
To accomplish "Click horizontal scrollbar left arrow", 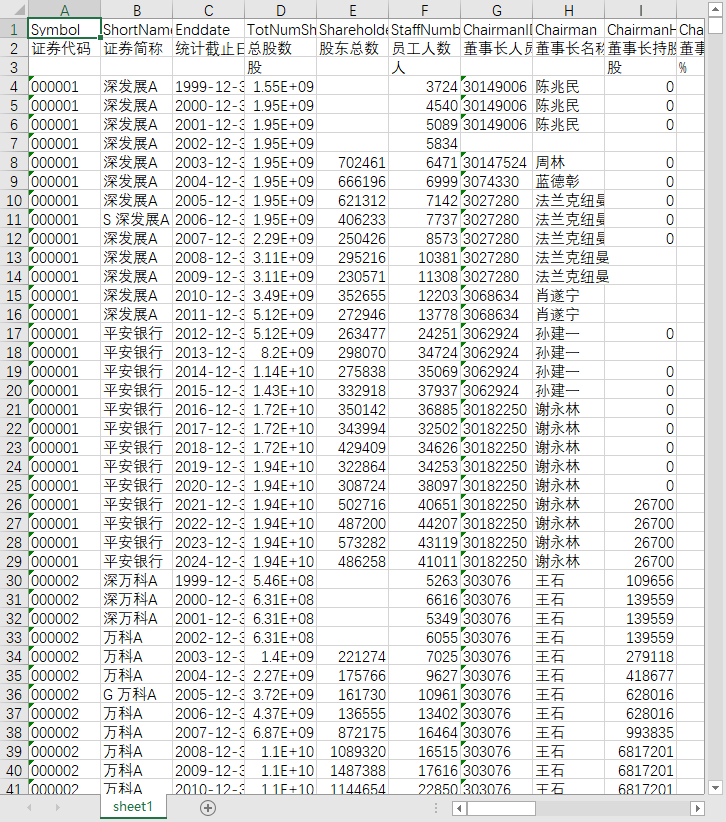I will click(x=459, y=808).
